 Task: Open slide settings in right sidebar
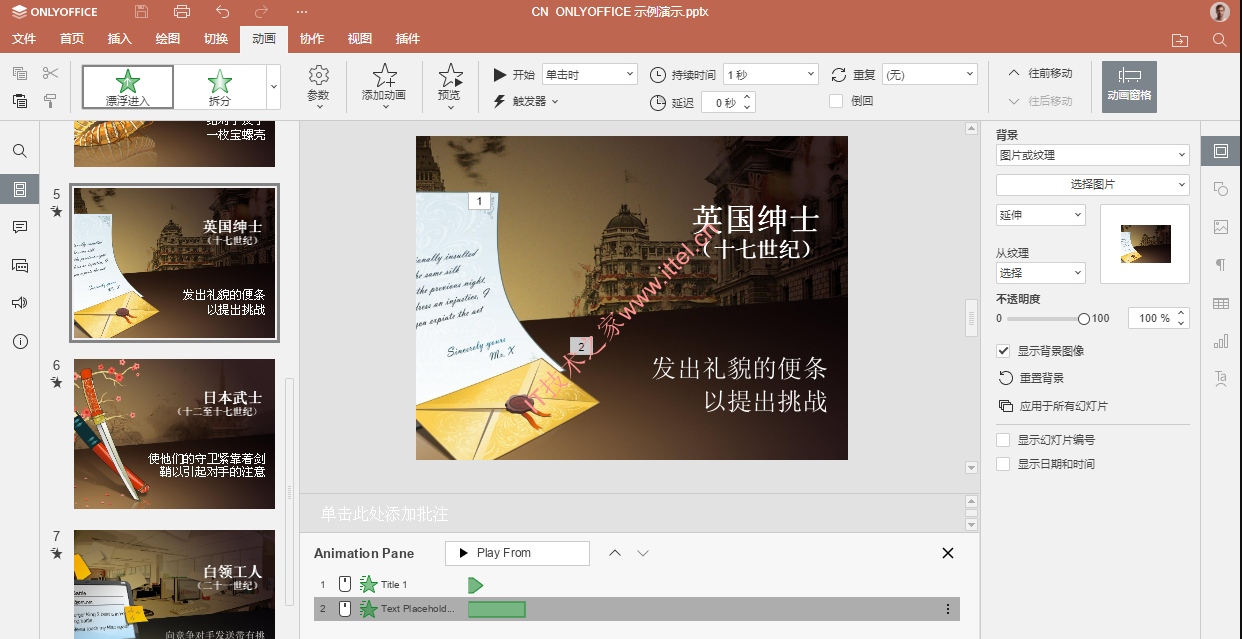[1221, 151]
